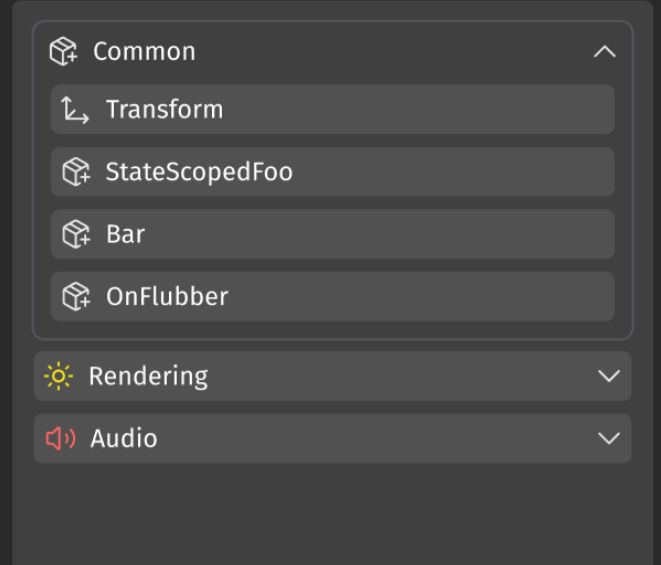Image resolution: width=661 pixels, height=565 pixels.
Task: Expand the Rendering section chevron
Action: (608, 376)
